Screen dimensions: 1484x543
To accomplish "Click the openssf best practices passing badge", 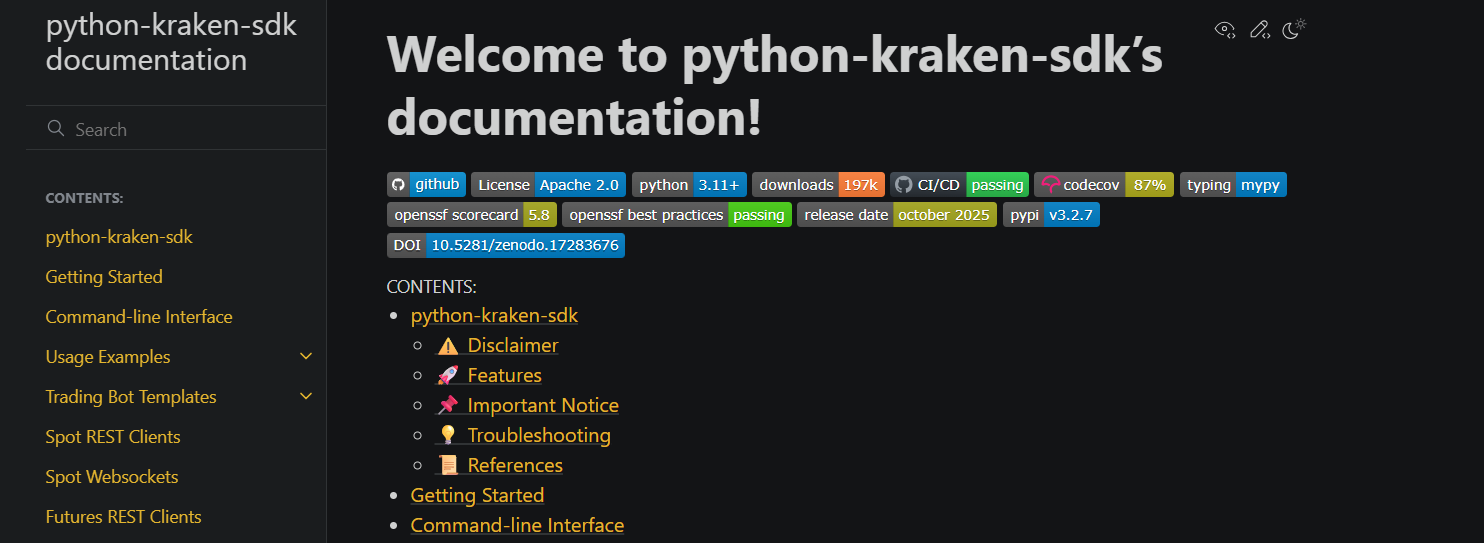I will pos(677,215).
